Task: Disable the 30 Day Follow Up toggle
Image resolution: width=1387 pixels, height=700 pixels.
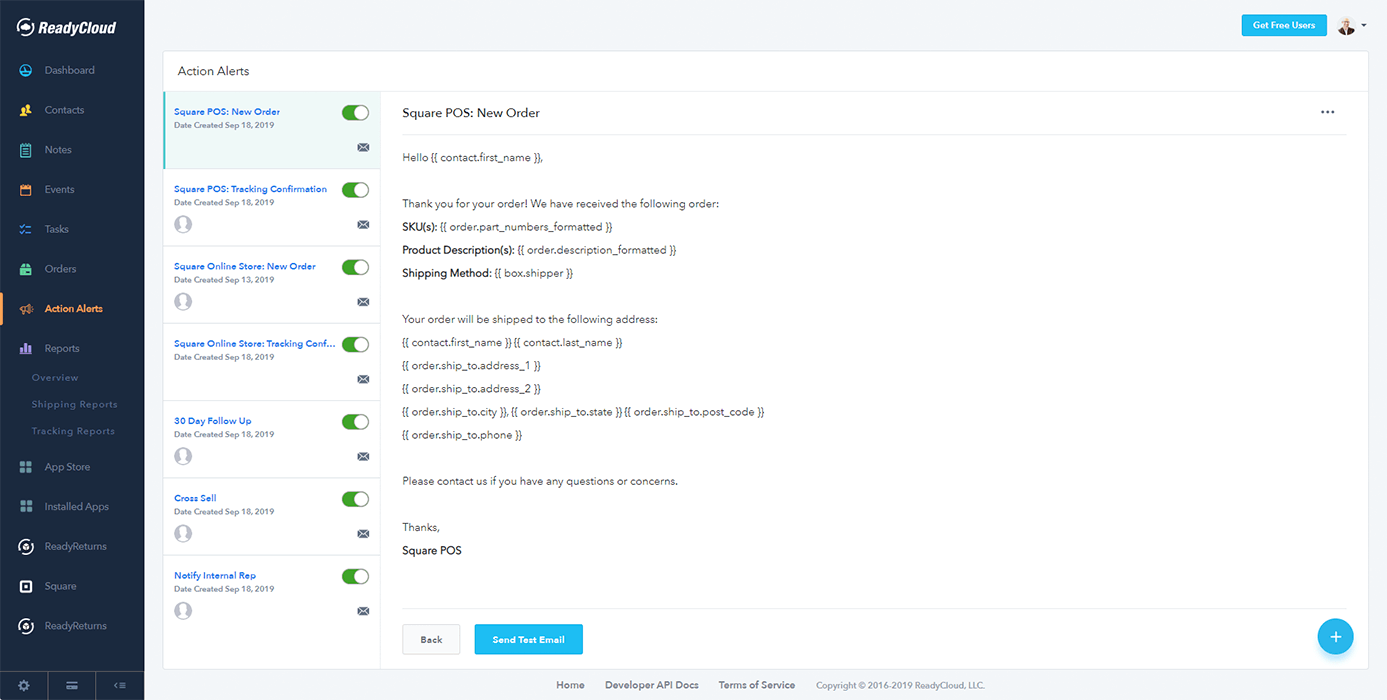Action: point(355,422)
